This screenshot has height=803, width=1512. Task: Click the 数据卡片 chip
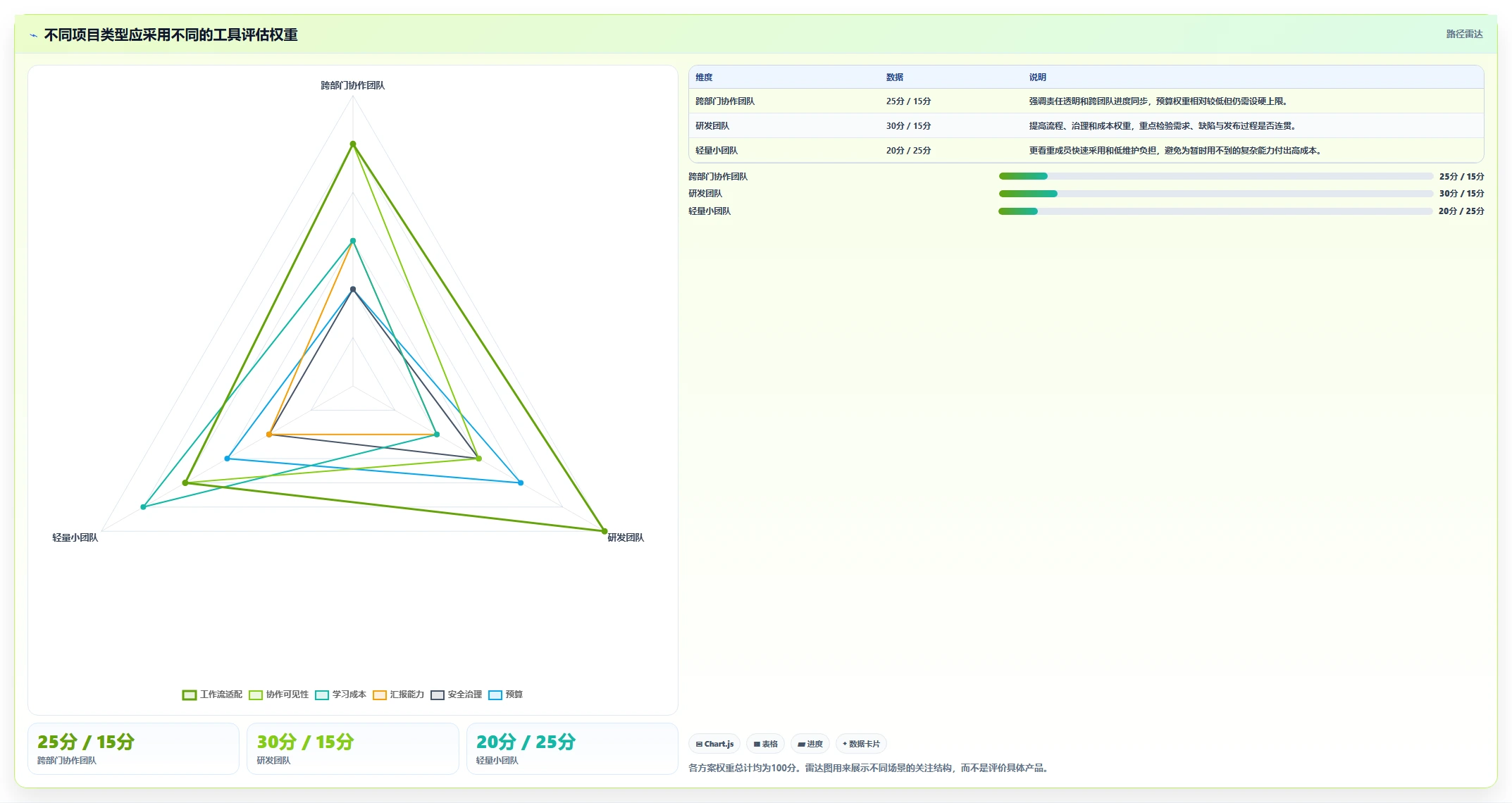(861, 744)
